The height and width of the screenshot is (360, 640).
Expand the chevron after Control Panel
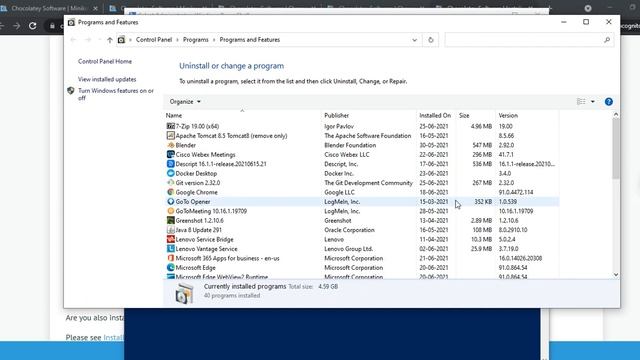coord(177,40)
